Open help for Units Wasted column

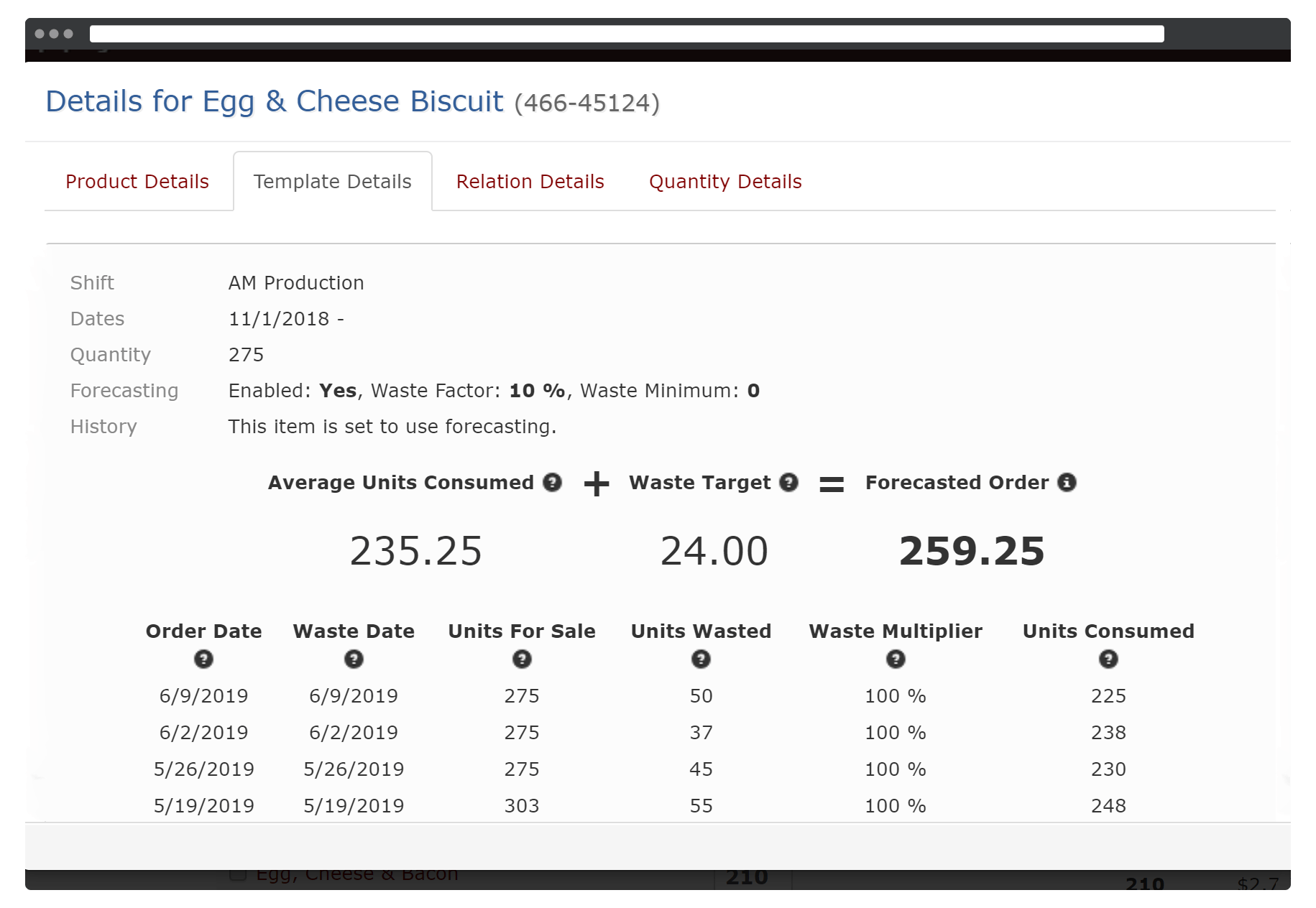pyautogui.click(x=701, y=659)
